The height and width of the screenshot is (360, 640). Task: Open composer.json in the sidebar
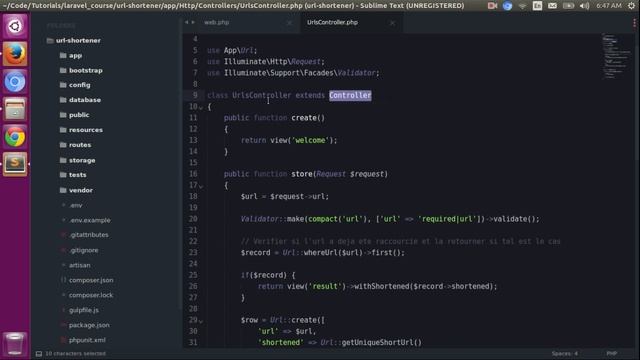(91, 280)
